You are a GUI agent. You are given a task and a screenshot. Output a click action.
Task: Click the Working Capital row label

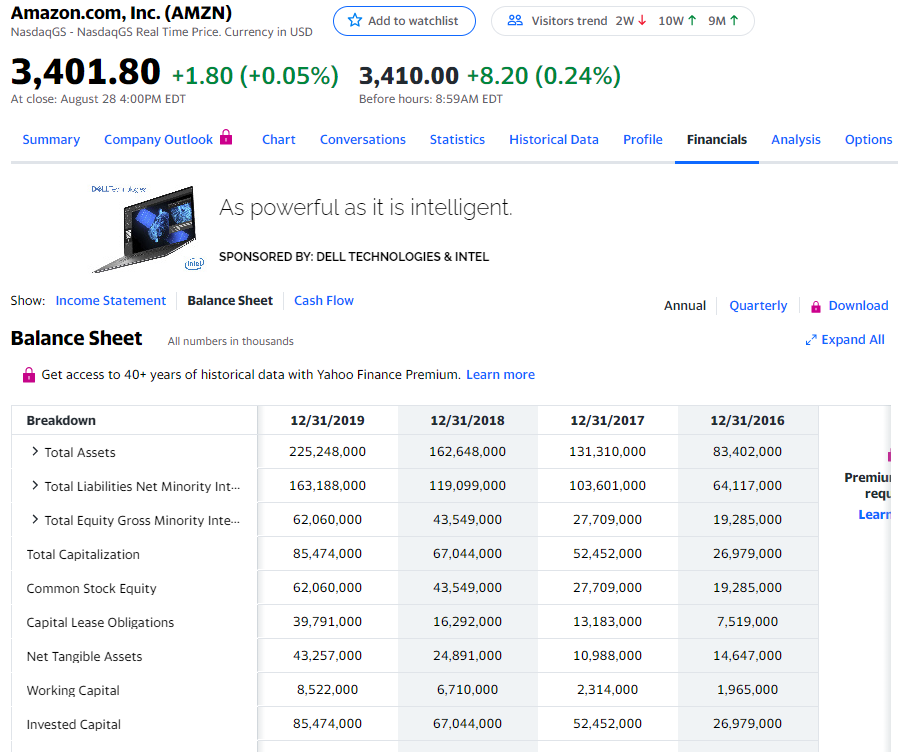[x=73, y=690]
